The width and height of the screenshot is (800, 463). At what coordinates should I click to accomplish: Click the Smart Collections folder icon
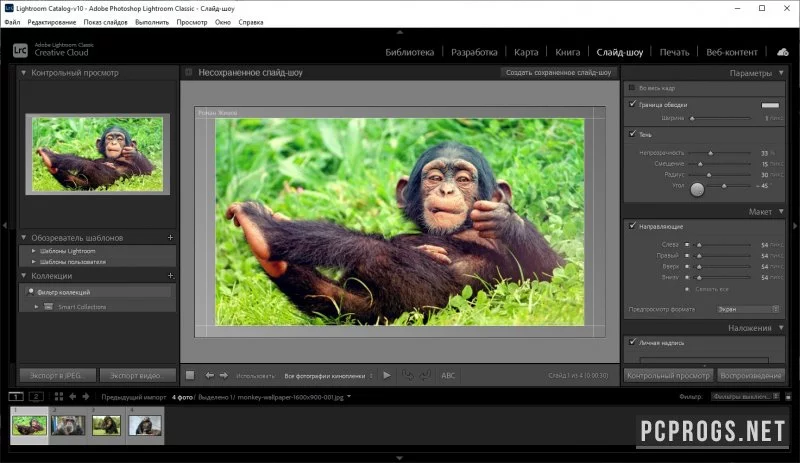point(48,307)
